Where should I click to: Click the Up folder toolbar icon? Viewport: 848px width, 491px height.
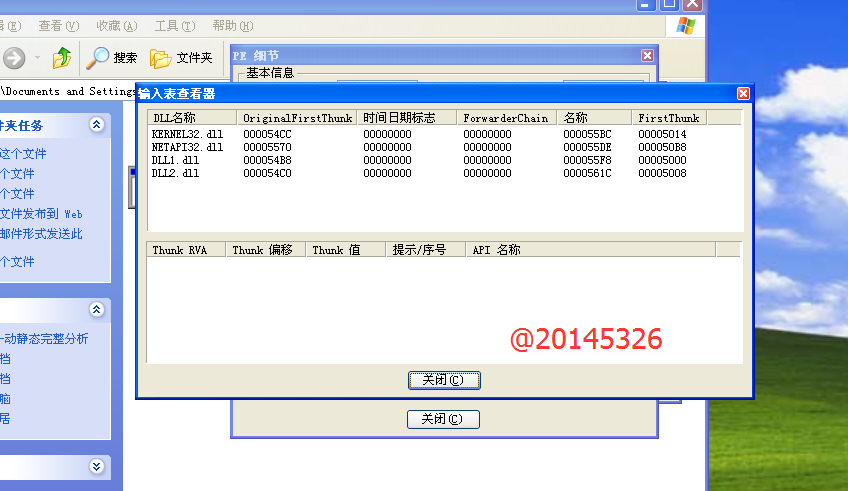coord(62,58)
